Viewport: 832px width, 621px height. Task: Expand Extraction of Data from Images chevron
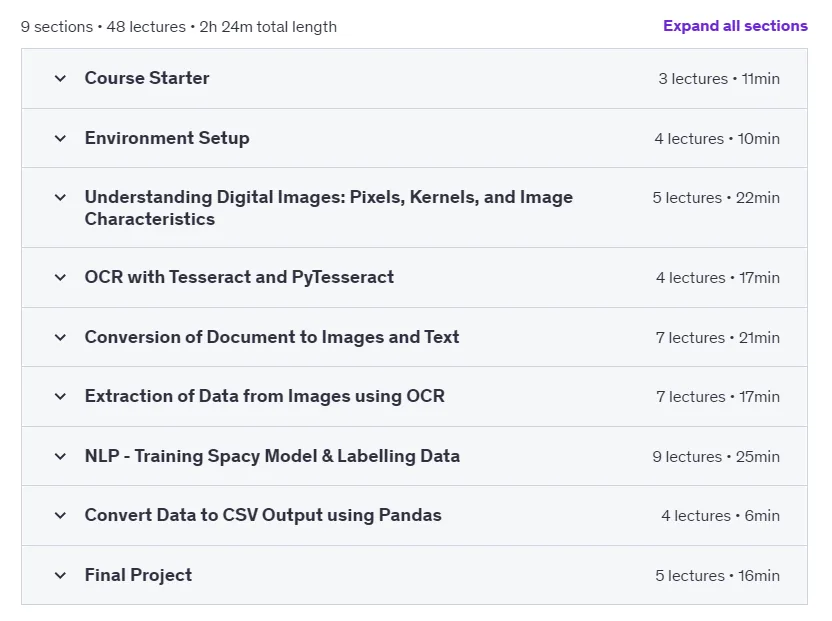point(60,396)
